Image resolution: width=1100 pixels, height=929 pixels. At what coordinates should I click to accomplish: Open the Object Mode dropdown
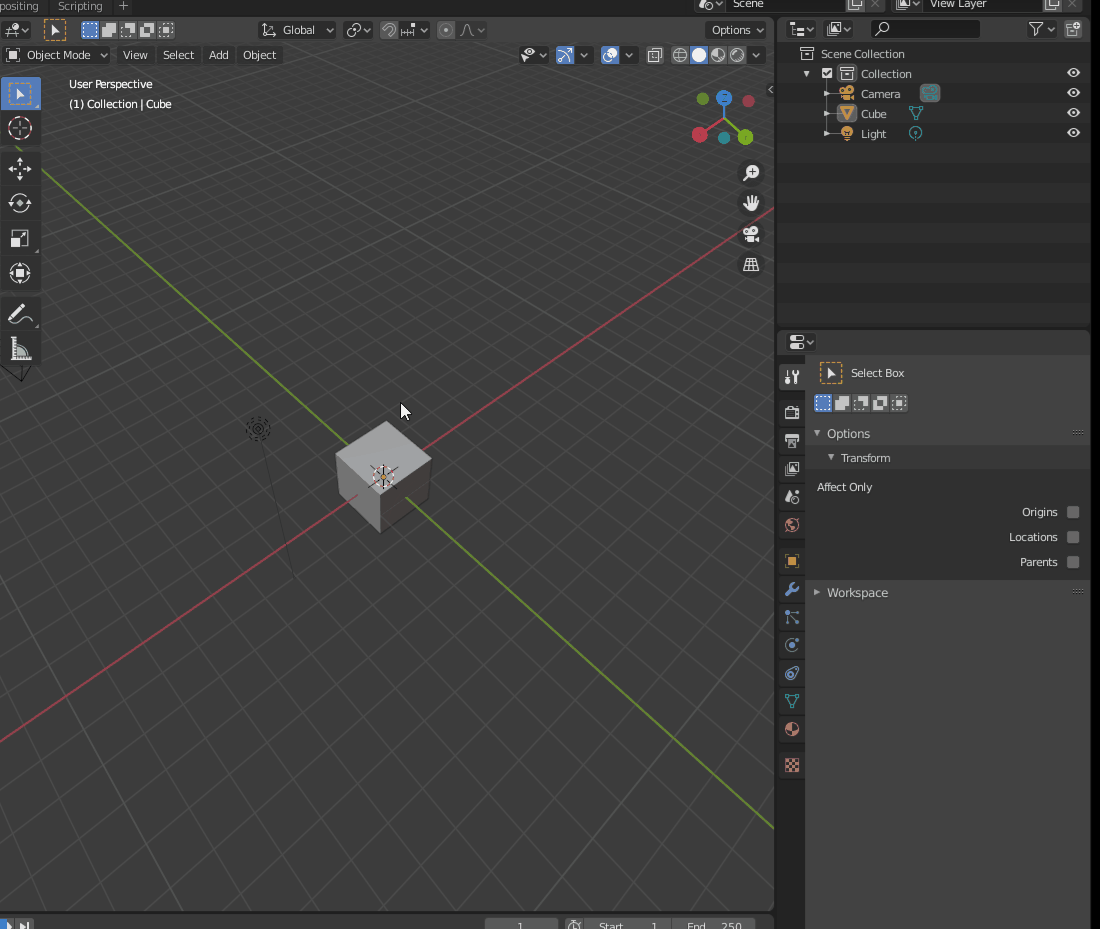tap(58, 55)
